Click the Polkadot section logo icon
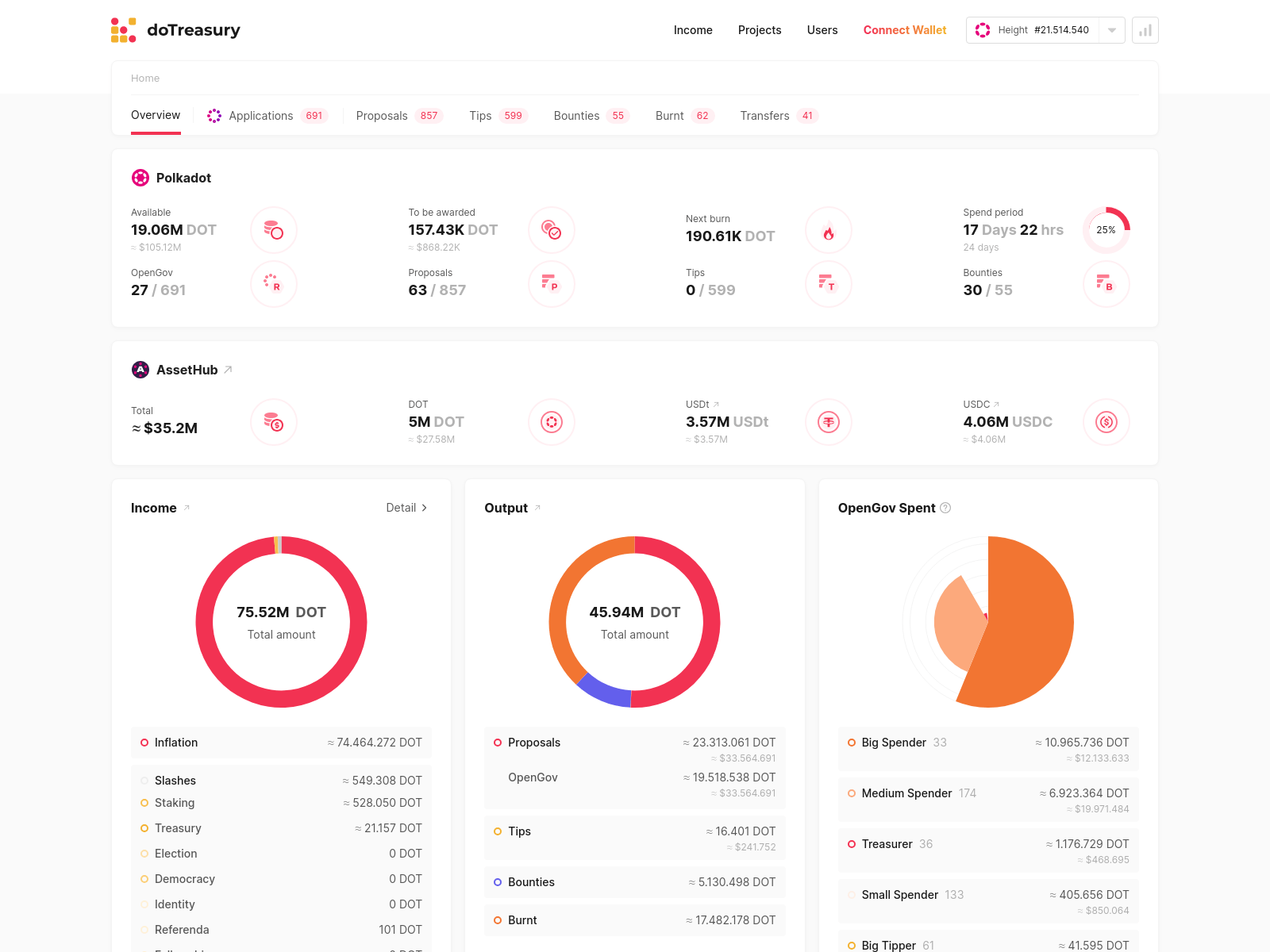Image resolution: width=1270 pixels, height=952 pixels. (x=140, y=178)
